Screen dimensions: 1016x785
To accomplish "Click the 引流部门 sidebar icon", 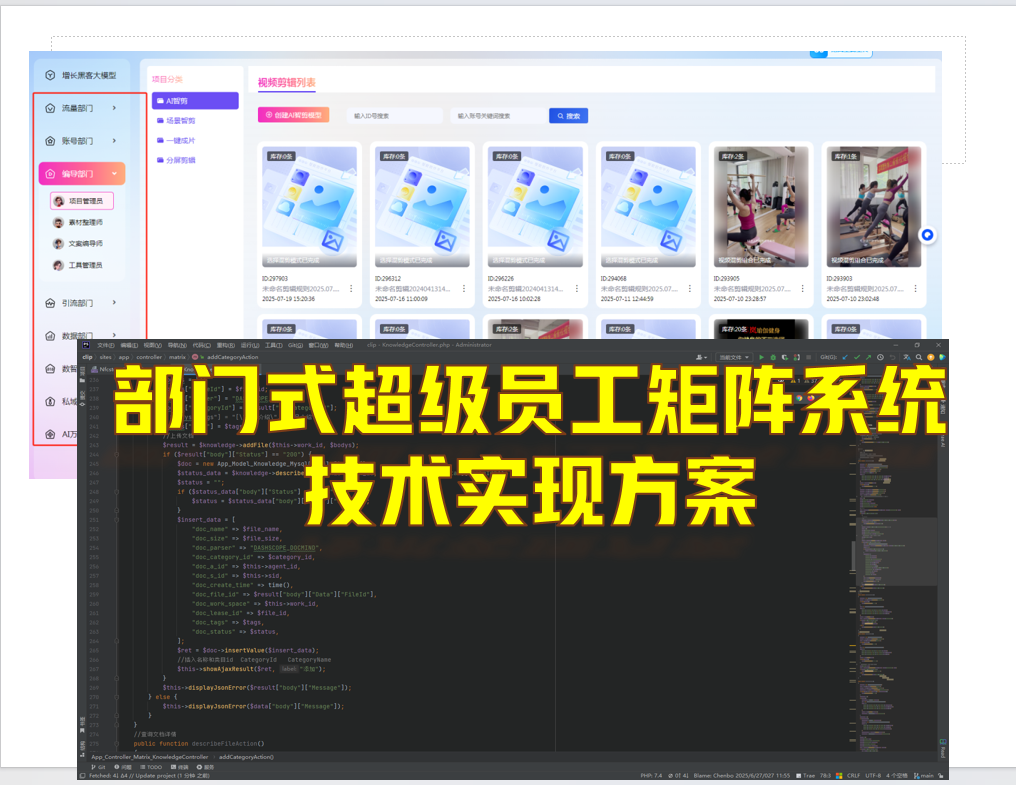I will pyautogui.click(x=50, y=303).
